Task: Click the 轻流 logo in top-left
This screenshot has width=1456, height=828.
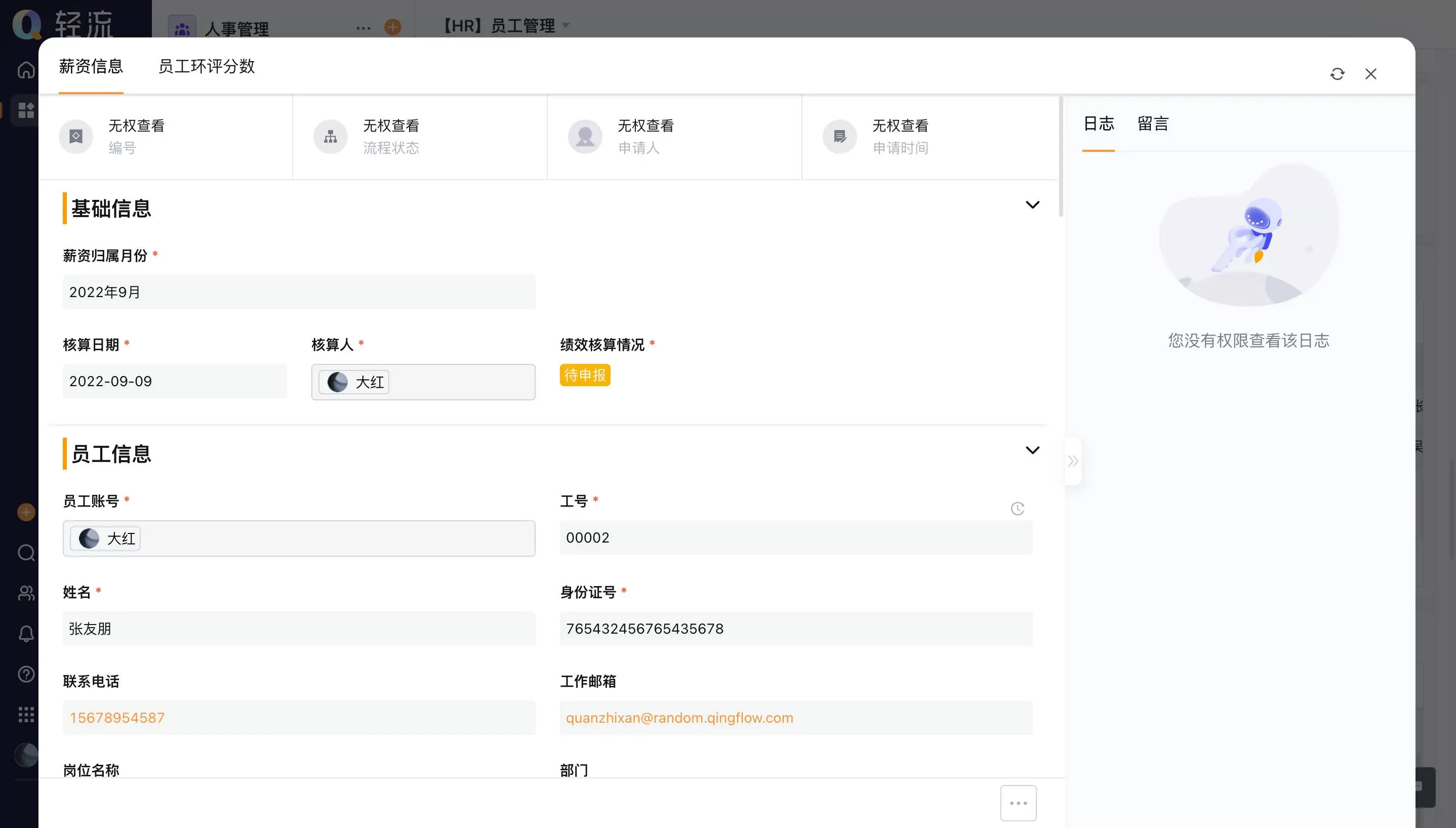Action: coord(63,24)
